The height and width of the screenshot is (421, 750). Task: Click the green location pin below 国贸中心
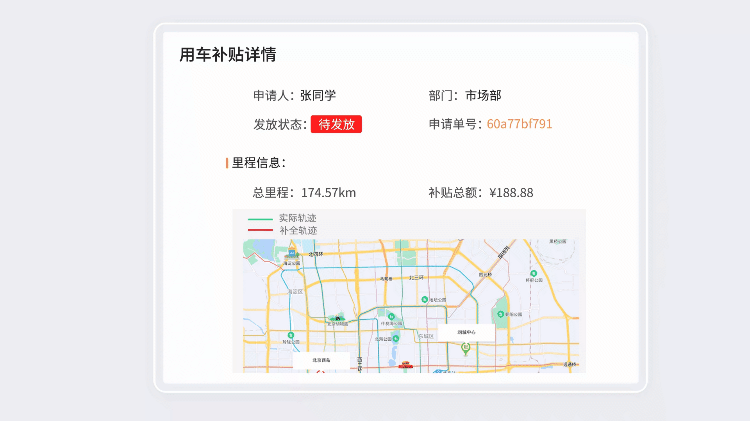coord(465,348)
